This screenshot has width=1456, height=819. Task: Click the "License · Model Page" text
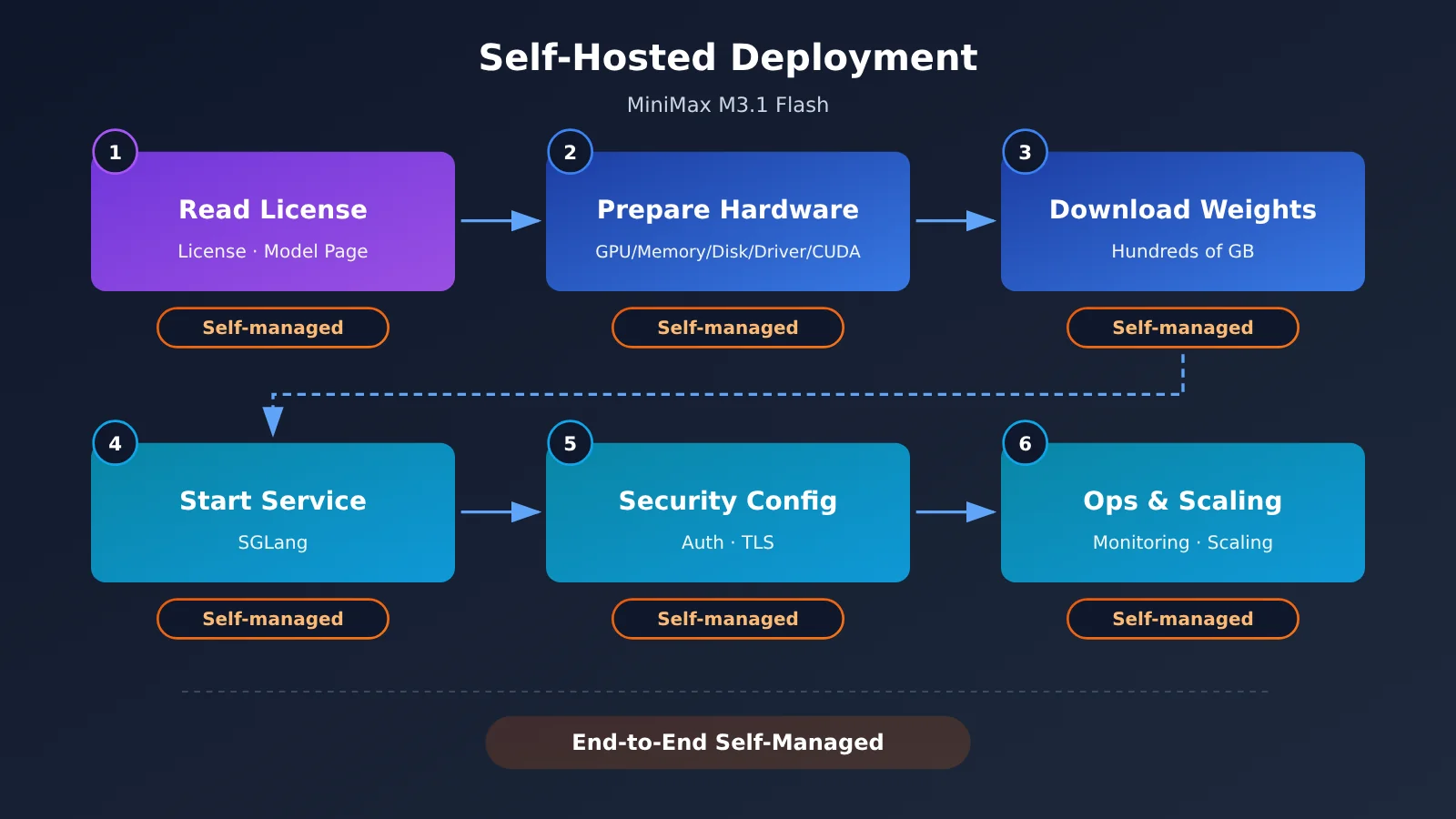click(x=273, y=251)
